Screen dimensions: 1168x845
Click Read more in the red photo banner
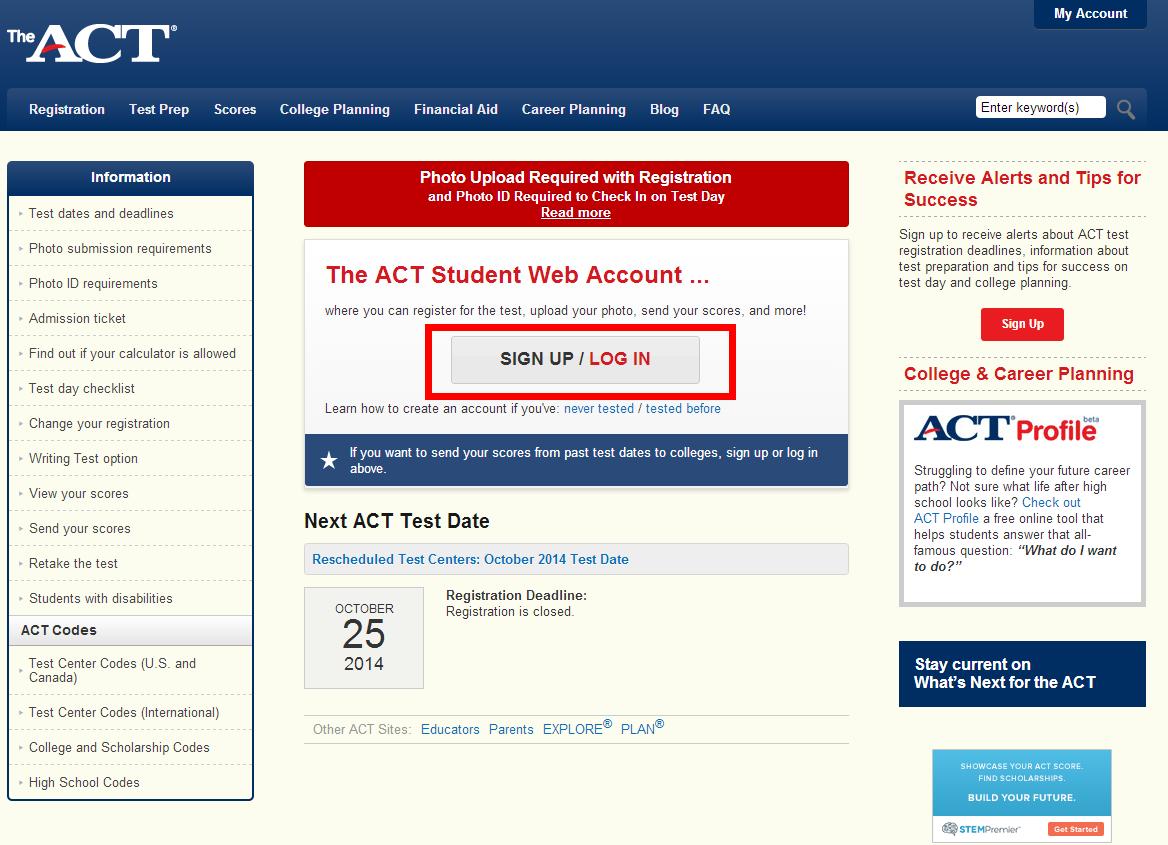576,213
